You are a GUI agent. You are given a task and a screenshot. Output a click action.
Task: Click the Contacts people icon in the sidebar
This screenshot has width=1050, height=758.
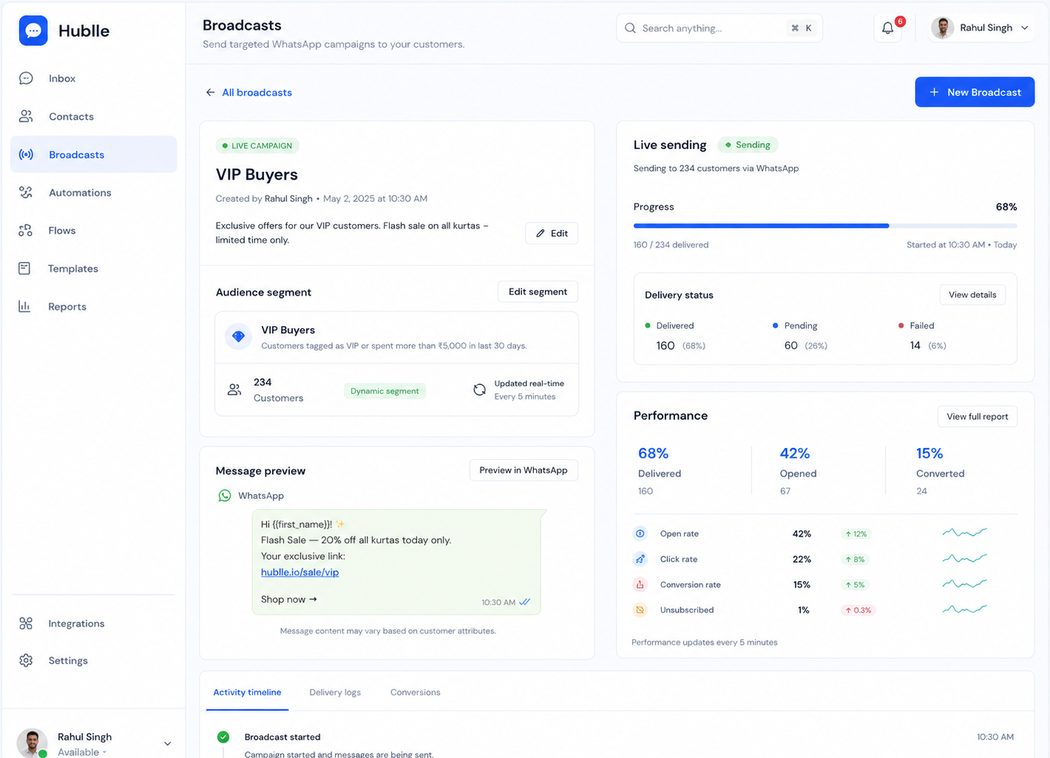[25, 117]
